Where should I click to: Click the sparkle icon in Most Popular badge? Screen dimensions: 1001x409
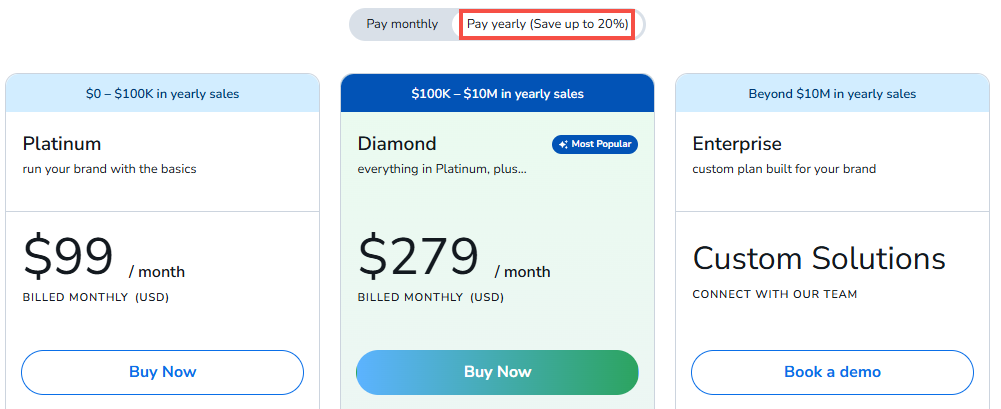pos(563,145)
